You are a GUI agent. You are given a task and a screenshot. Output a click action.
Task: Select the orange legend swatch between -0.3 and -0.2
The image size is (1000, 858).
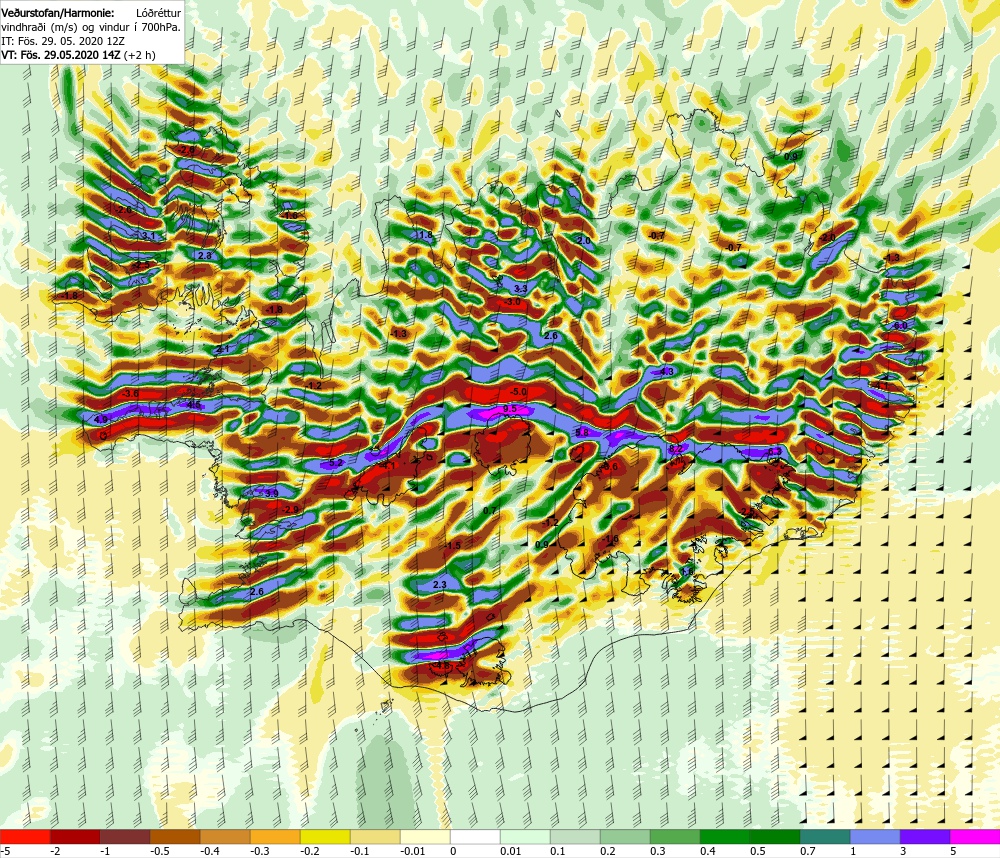tap(275, 836)
